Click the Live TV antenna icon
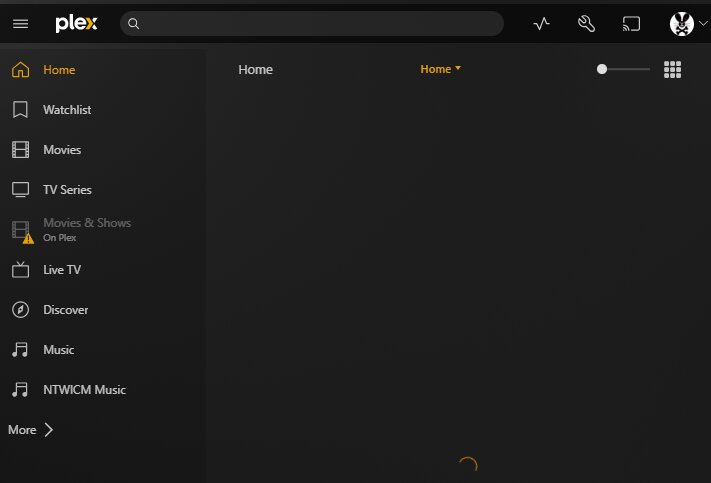The image size is (711, 483). pyautogui.click(x=20, y=269)
